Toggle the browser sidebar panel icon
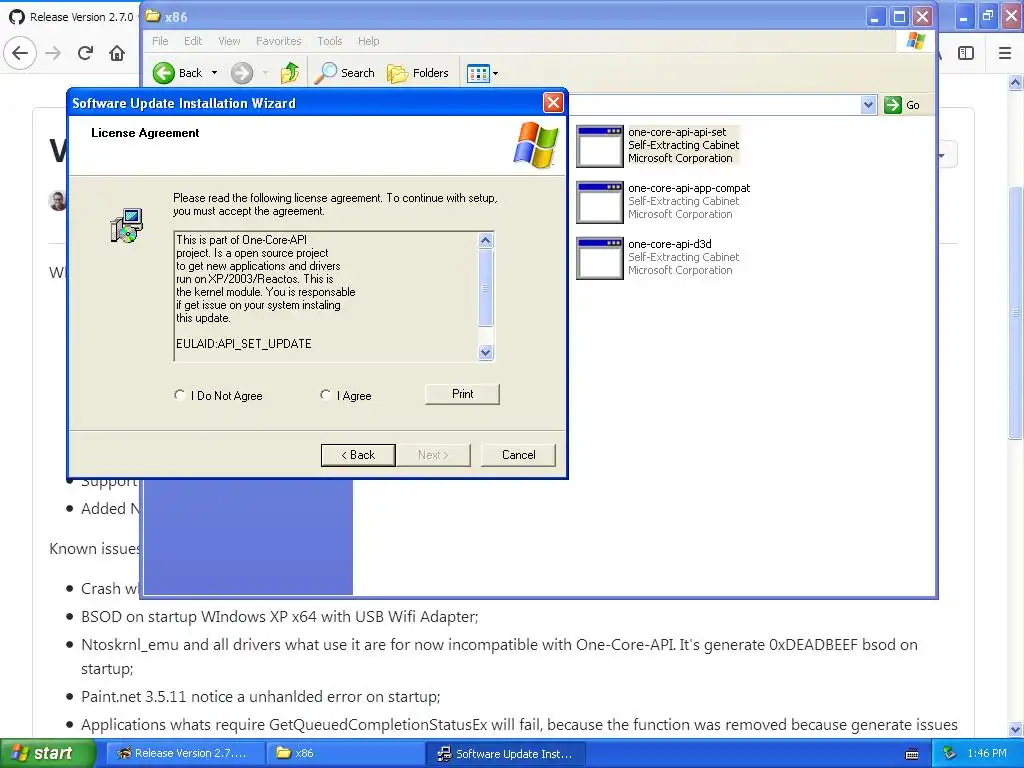 (x=966, y=53)
